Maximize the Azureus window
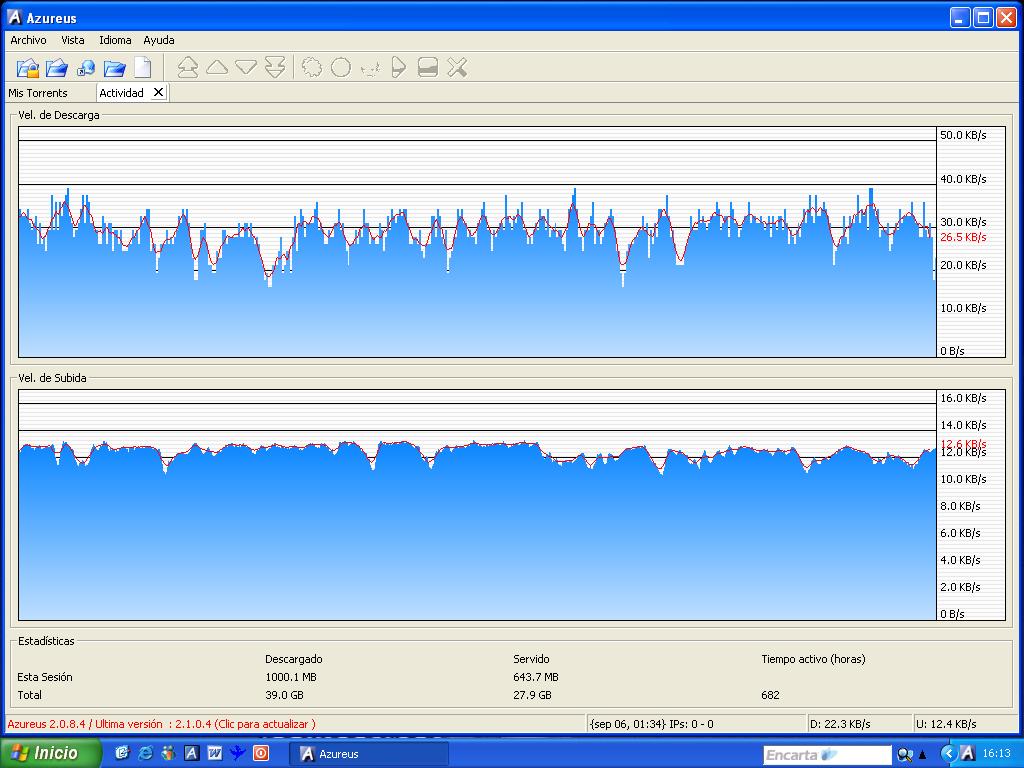The height and width of the screenshot is (768, 1024). pyautogui.click(x=983, y=18)
